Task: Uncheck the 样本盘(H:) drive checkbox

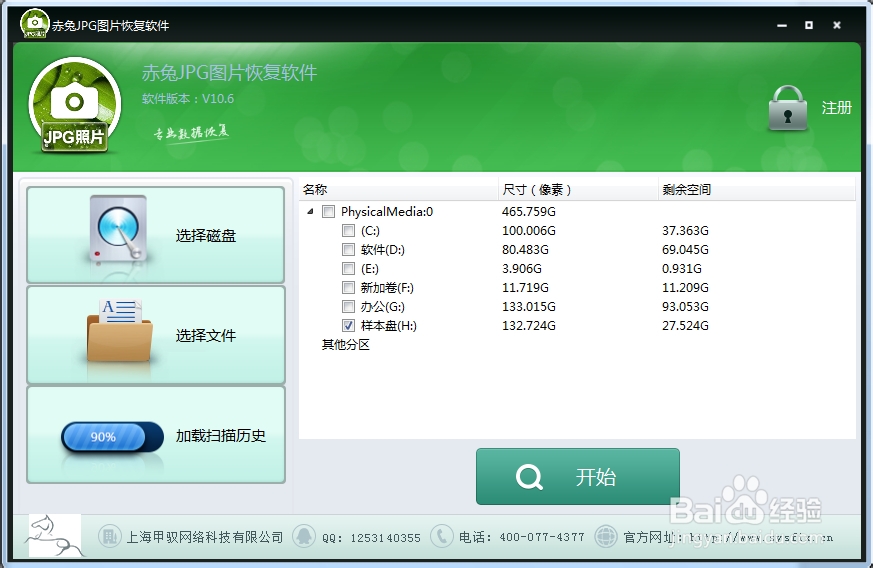Action: tap(349, 325)
